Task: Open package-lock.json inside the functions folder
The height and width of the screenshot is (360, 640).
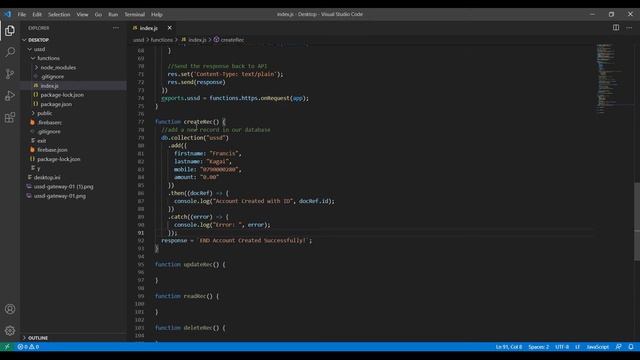Action: click(x=62, y=95)
